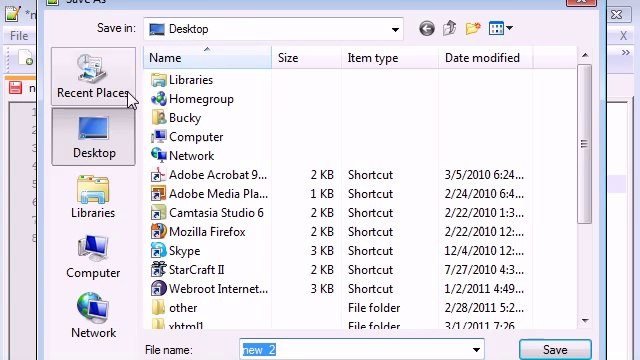Select the Network icon in the file list
640x360 pixels.
158,156
